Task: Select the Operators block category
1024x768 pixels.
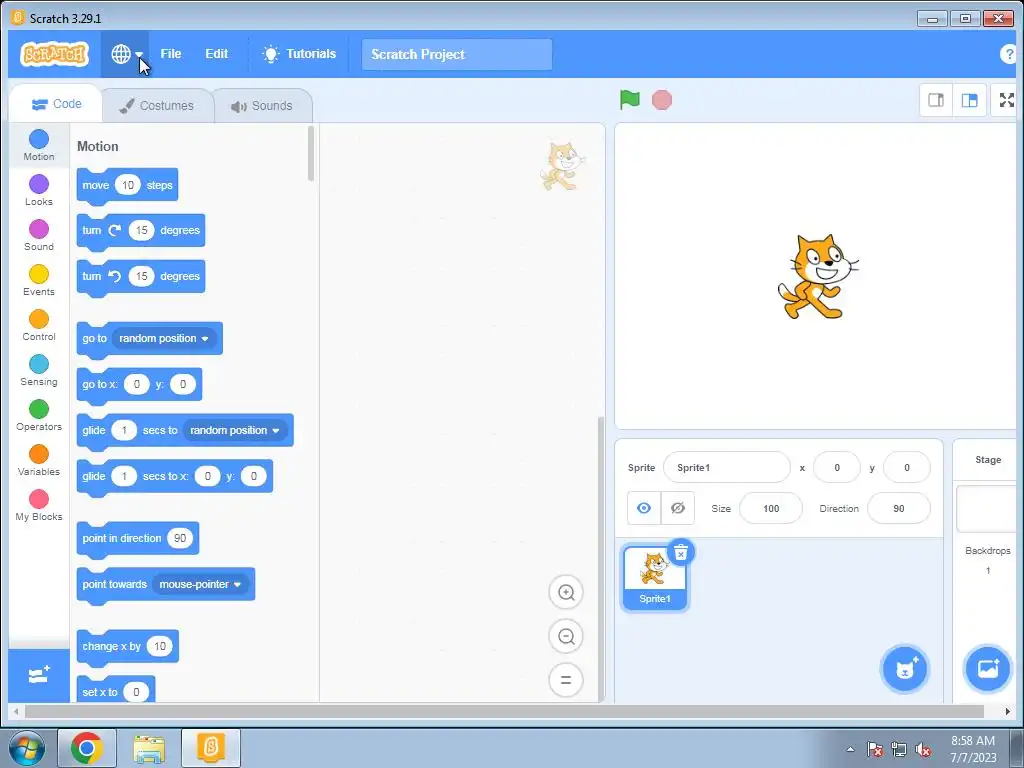Action: [x=39, y=415]
